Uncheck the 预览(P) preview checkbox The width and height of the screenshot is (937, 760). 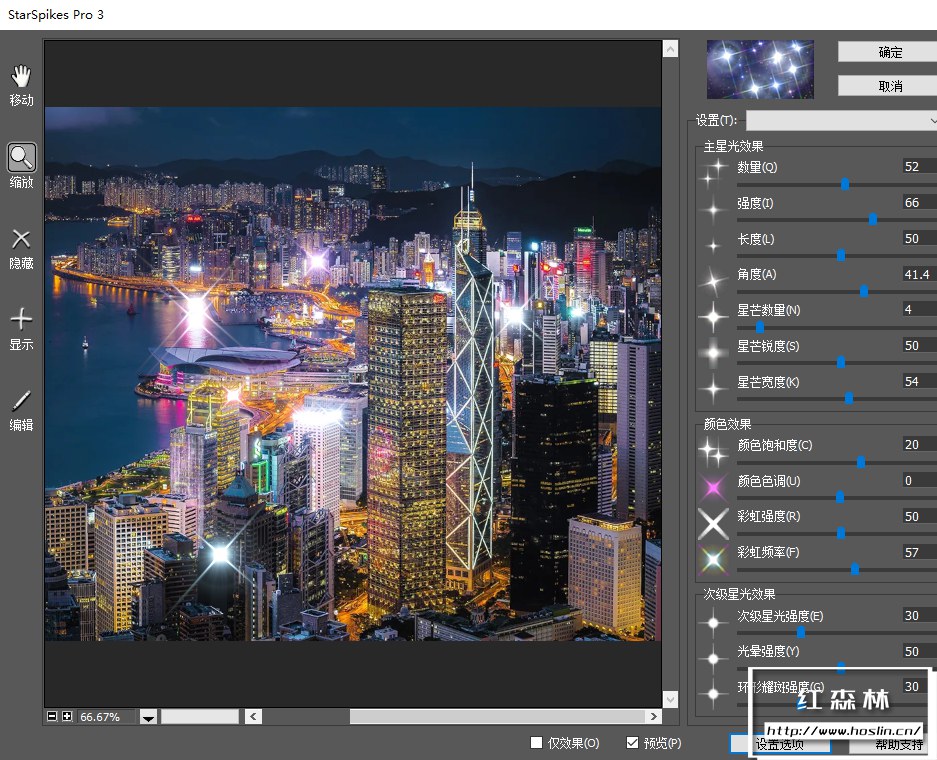coord(632,742)
